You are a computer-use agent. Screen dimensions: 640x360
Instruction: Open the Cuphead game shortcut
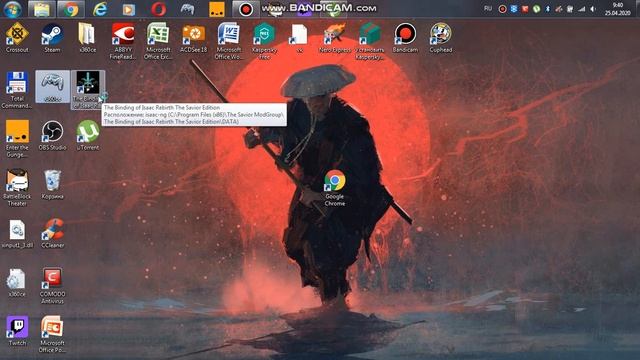440,38
